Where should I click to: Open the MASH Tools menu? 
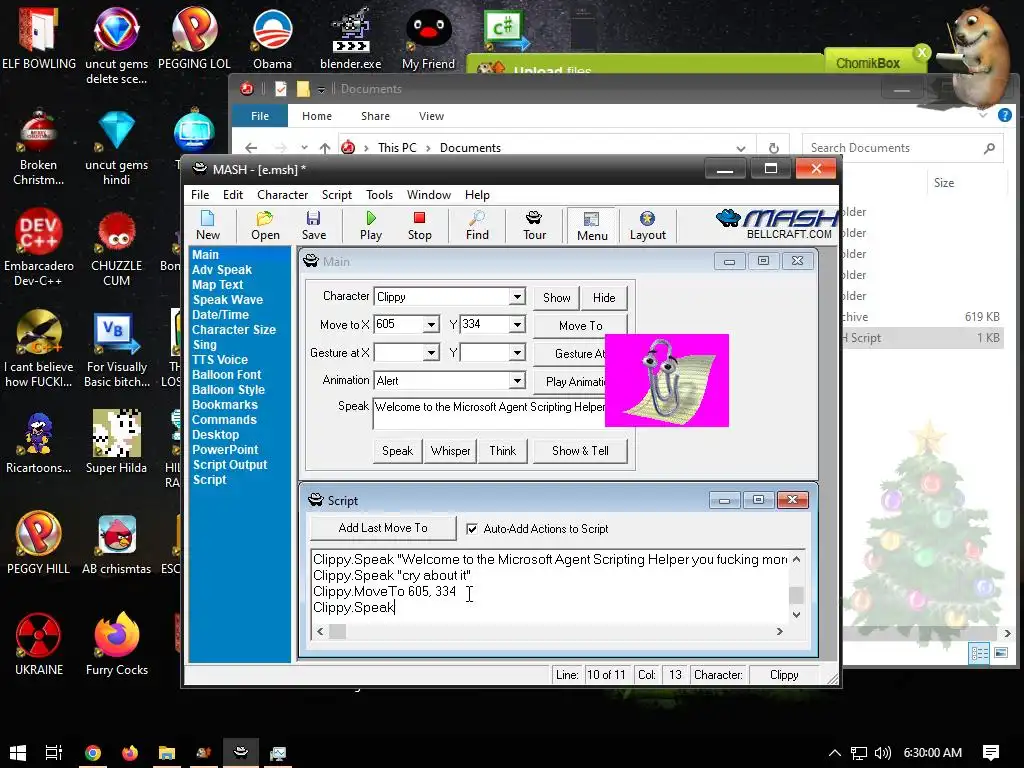(x=379, y=195)
